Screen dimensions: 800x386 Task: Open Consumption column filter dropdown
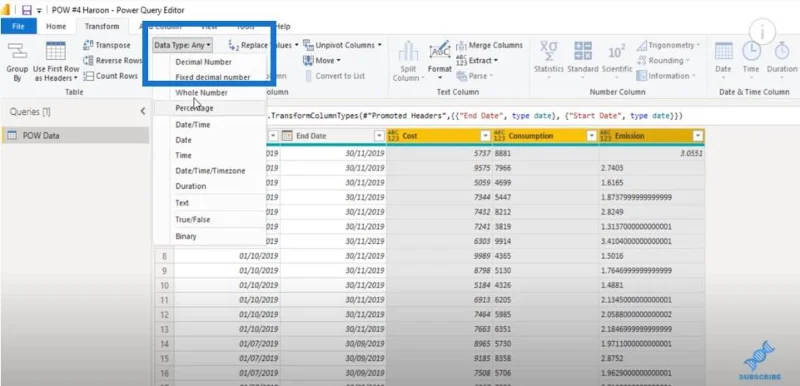tap(591, 136)
